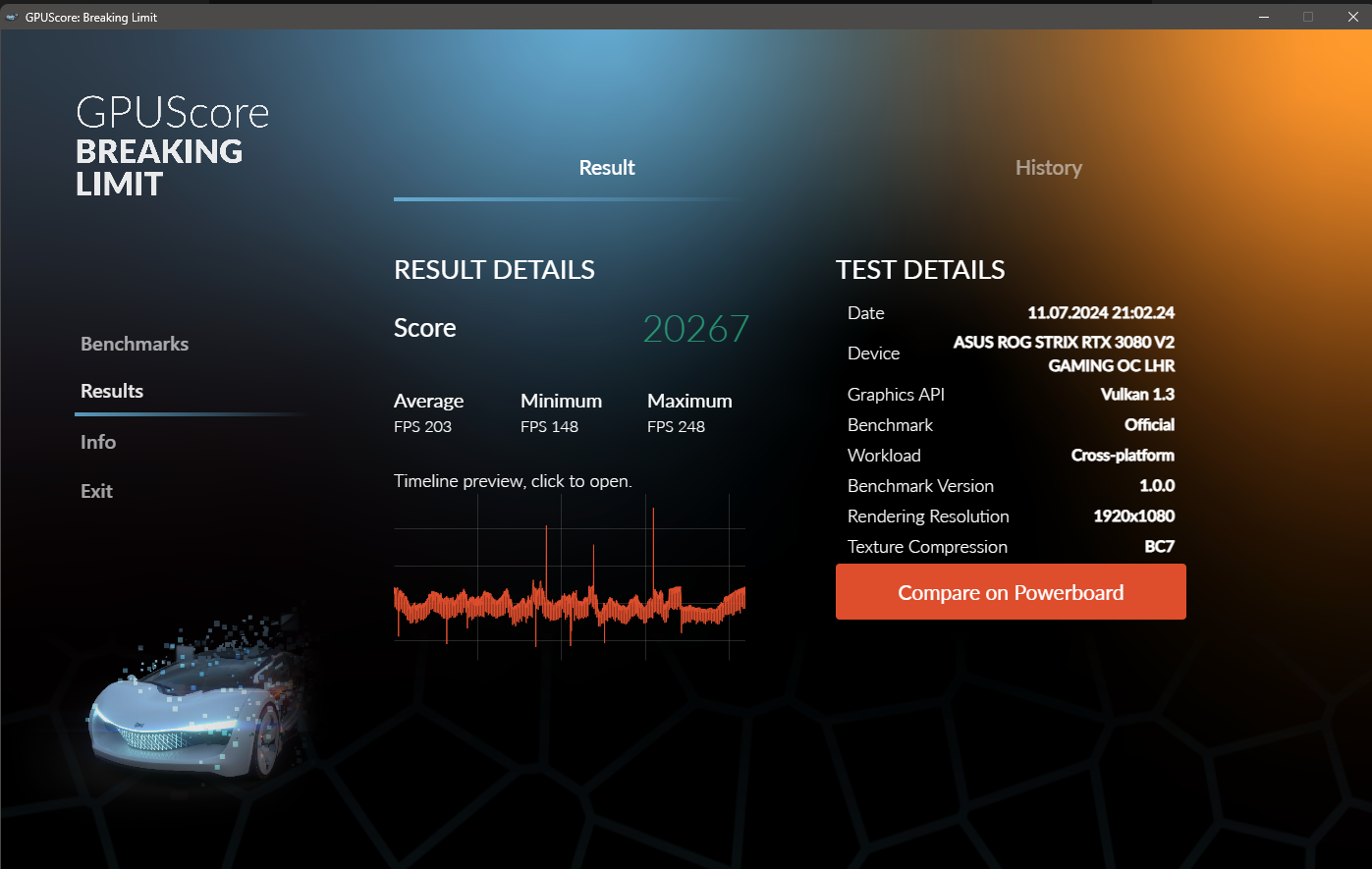The height and width of the screenshot is (869, 1372).
Task: Click the GPUScore app icon in title bar
Action: pos(12,17)
